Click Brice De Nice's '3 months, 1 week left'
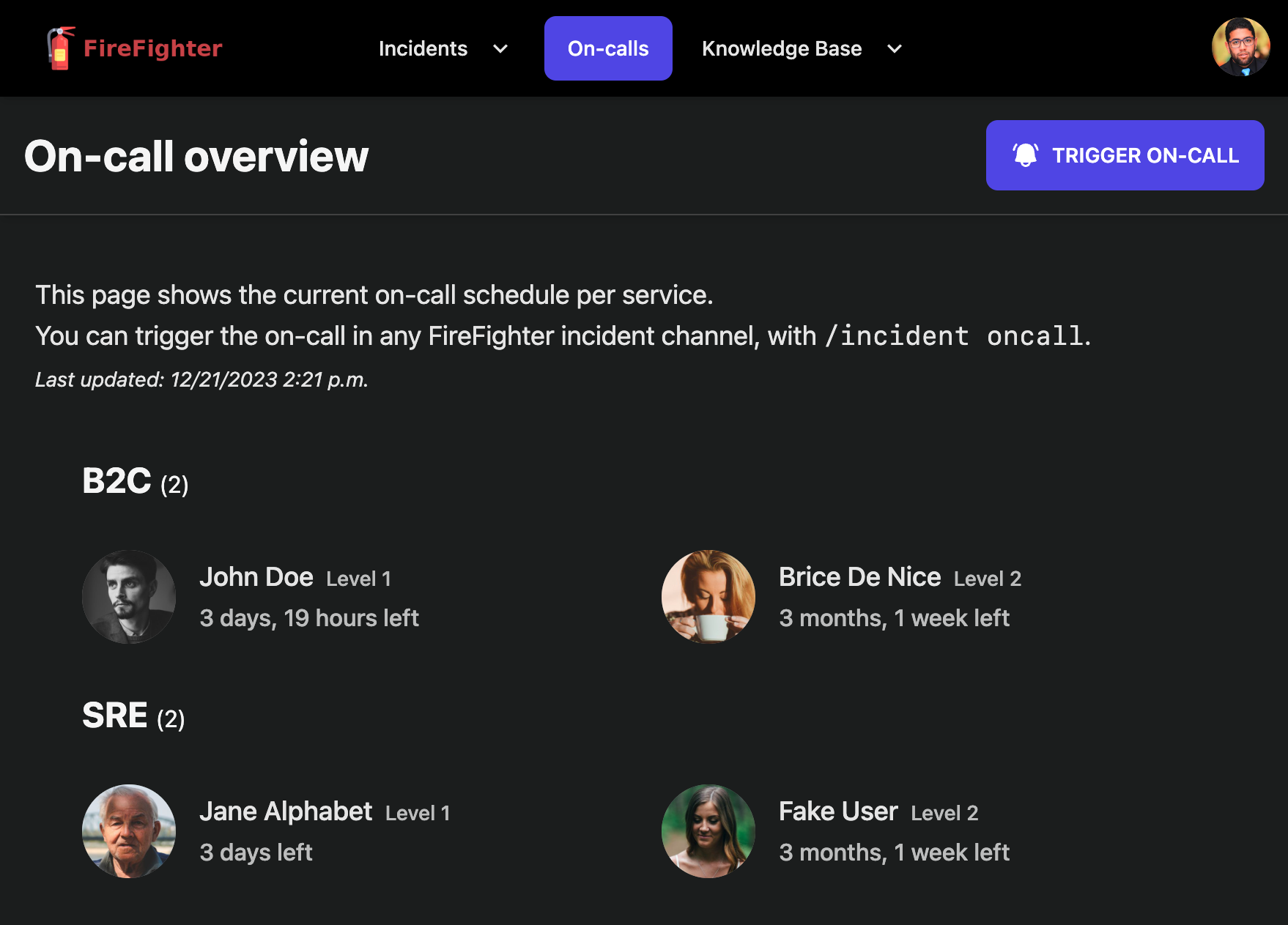The width and height of the screenshot is (1288, 925). 895,618
